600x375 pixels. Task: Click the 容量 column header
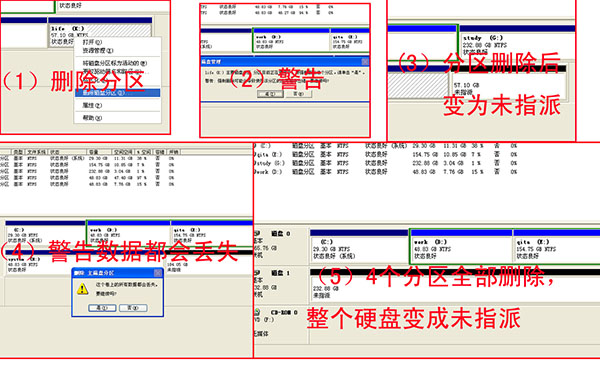point(99,152)
